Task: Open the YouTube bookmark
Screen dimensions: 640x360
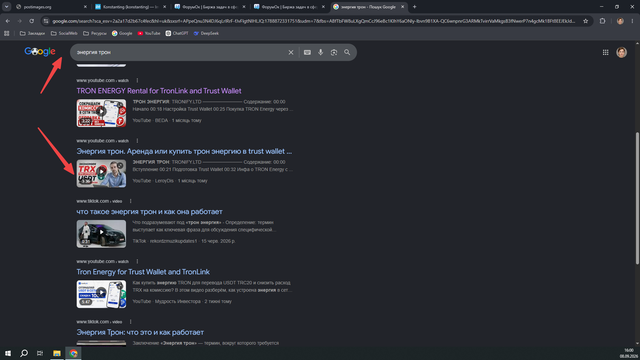Action: [149, 33]
